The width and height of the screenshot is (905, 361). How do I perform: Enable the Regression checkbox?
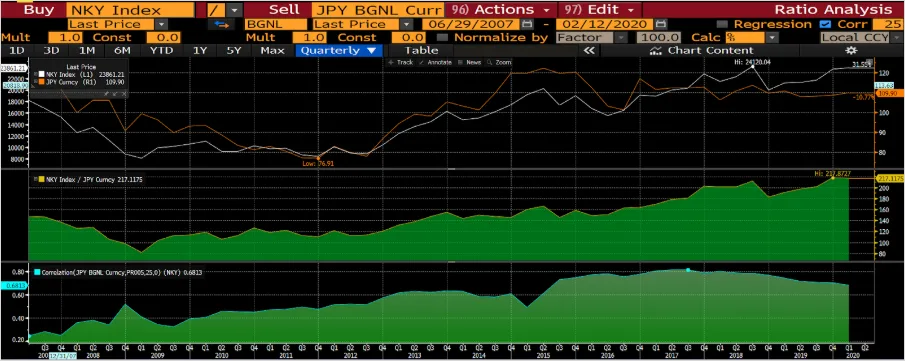click(722, 24)
